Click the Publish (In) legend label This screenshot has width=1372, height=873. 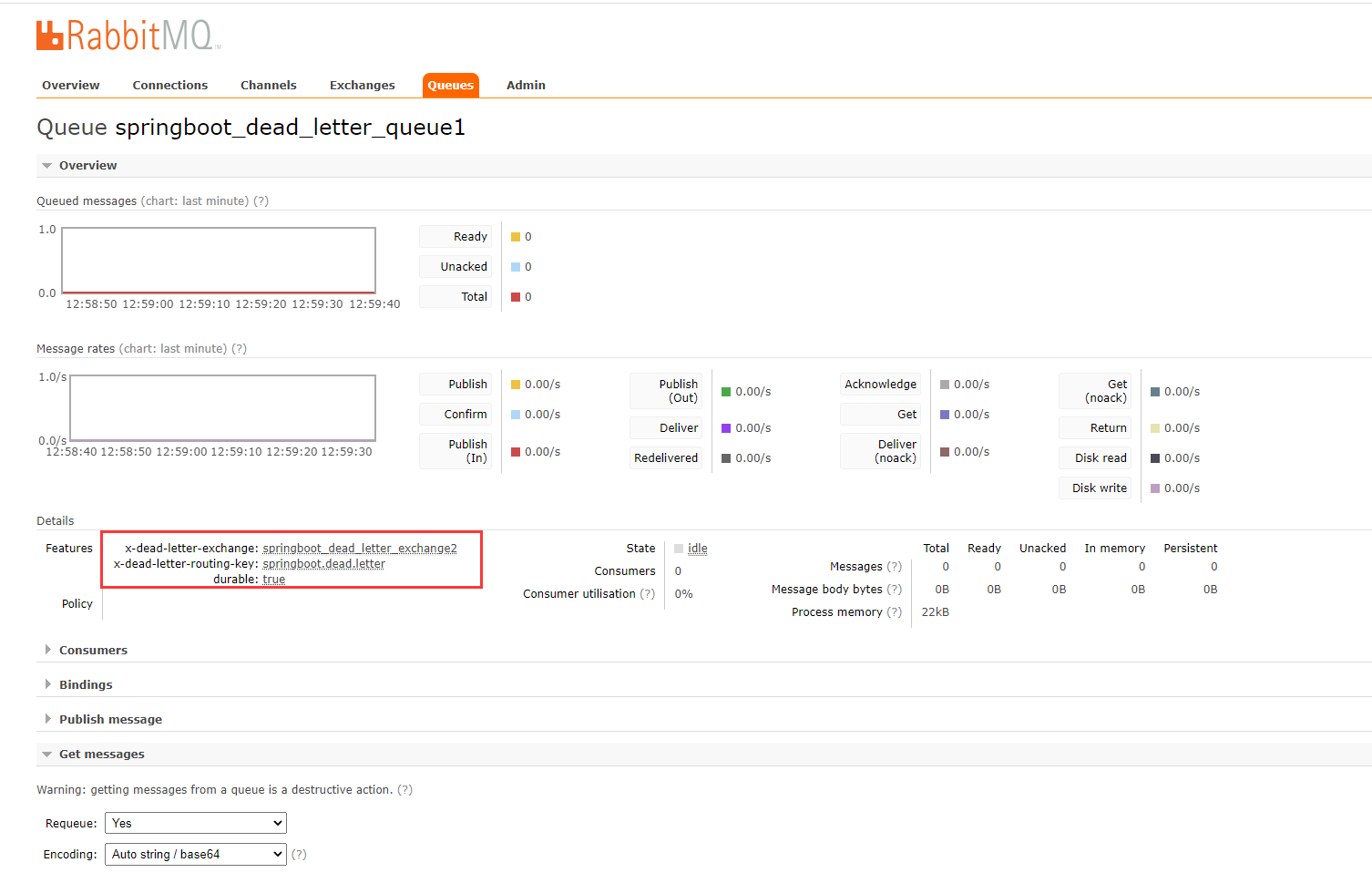coord(456,451)
